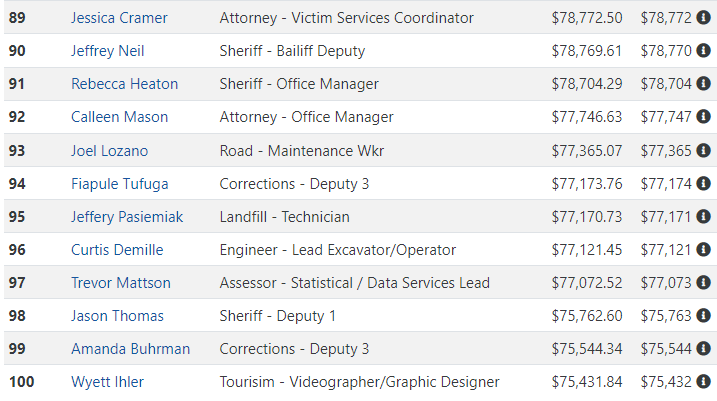
Task: Open info icon in Rebecca Heaton row
Action: (703, 84)
